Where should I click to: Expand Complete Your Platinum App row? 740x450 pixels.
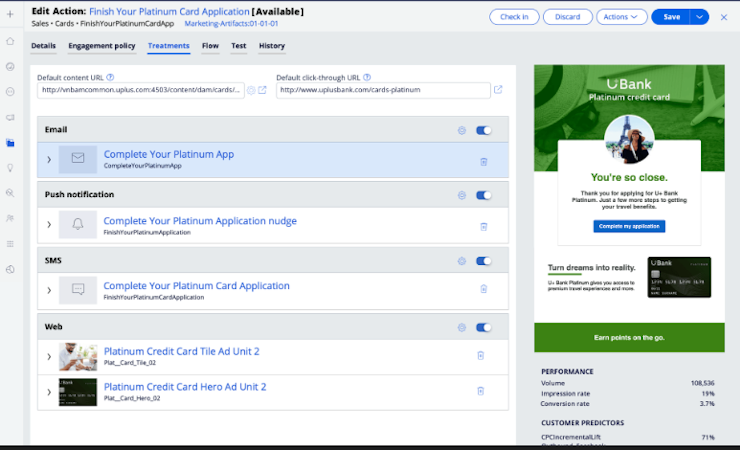(49, 159)
